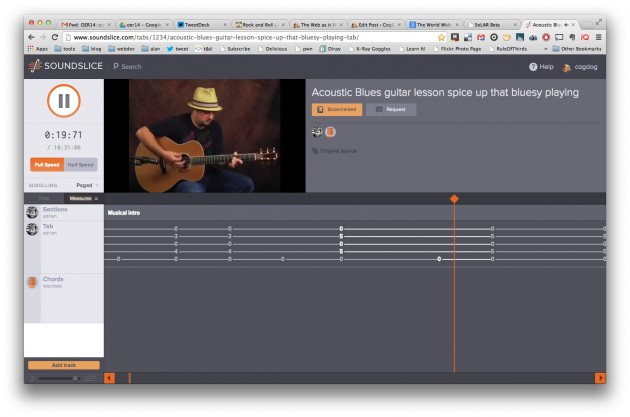This screenshot has height=417, width=630.
Task: Open the alan bookmarks folder
Action: click(x=151, y=49)
